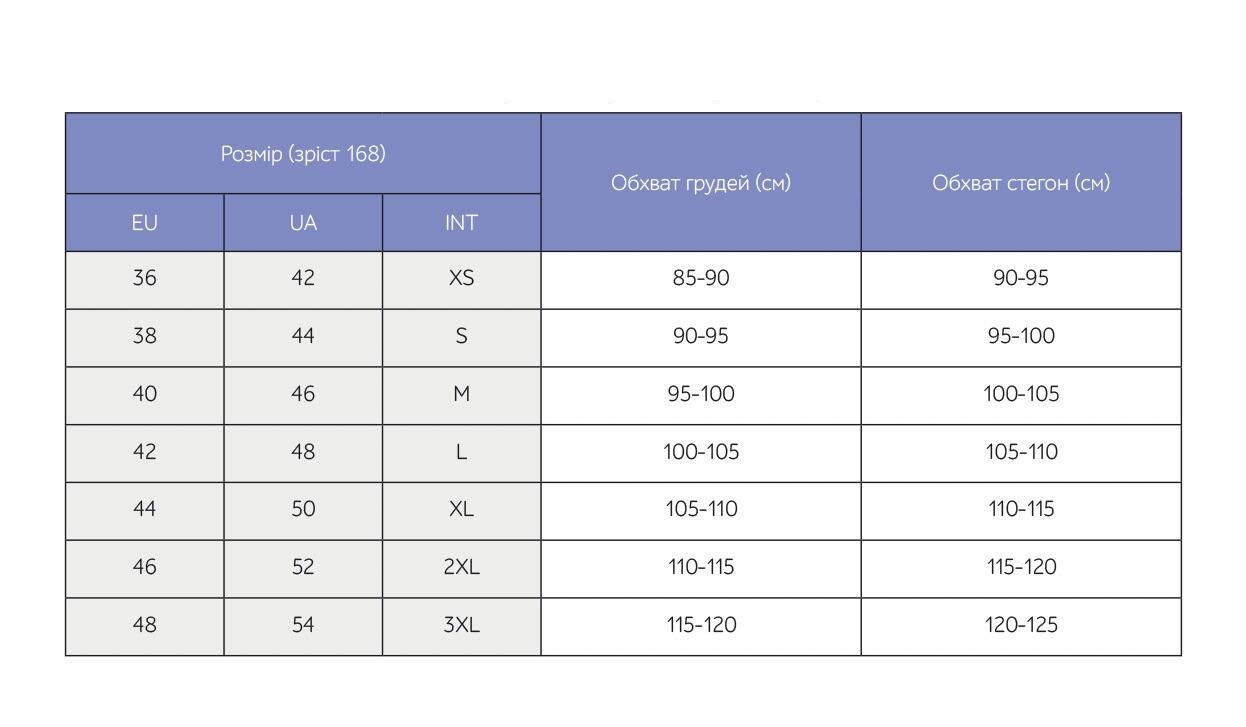
Task: Select the 3XL size cell
Action: tap(462, 627)
